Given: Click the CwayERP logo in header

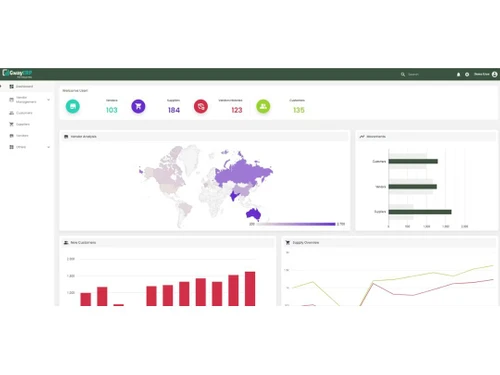Looking at the screenshot, I should tap(17, 73).
